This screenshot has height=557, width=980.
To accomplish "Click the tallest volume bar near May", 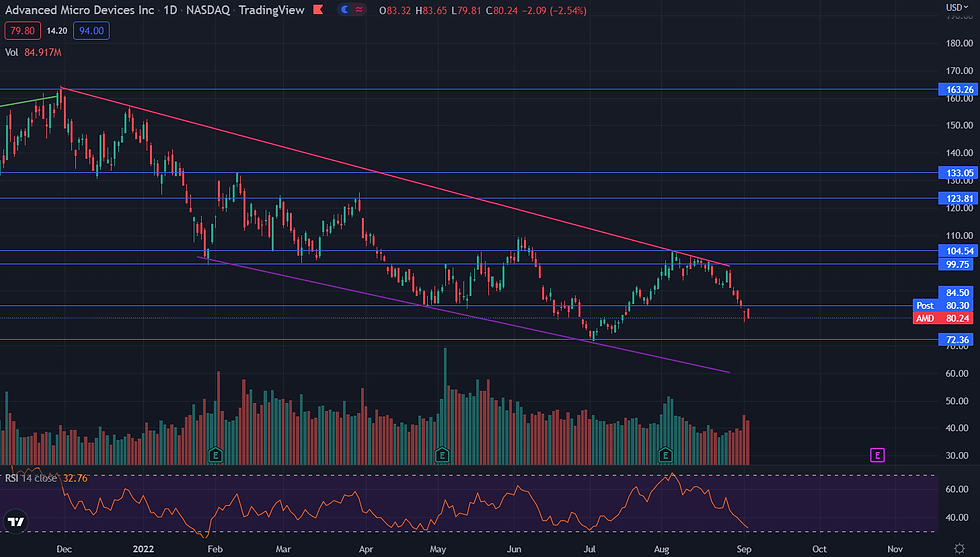I will (x=445, y=406).
